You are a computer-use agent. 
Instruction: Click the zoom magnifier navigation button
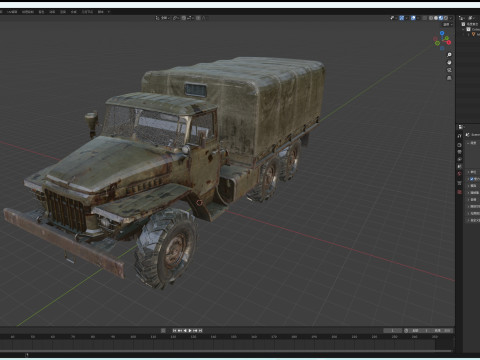(449, 54)
